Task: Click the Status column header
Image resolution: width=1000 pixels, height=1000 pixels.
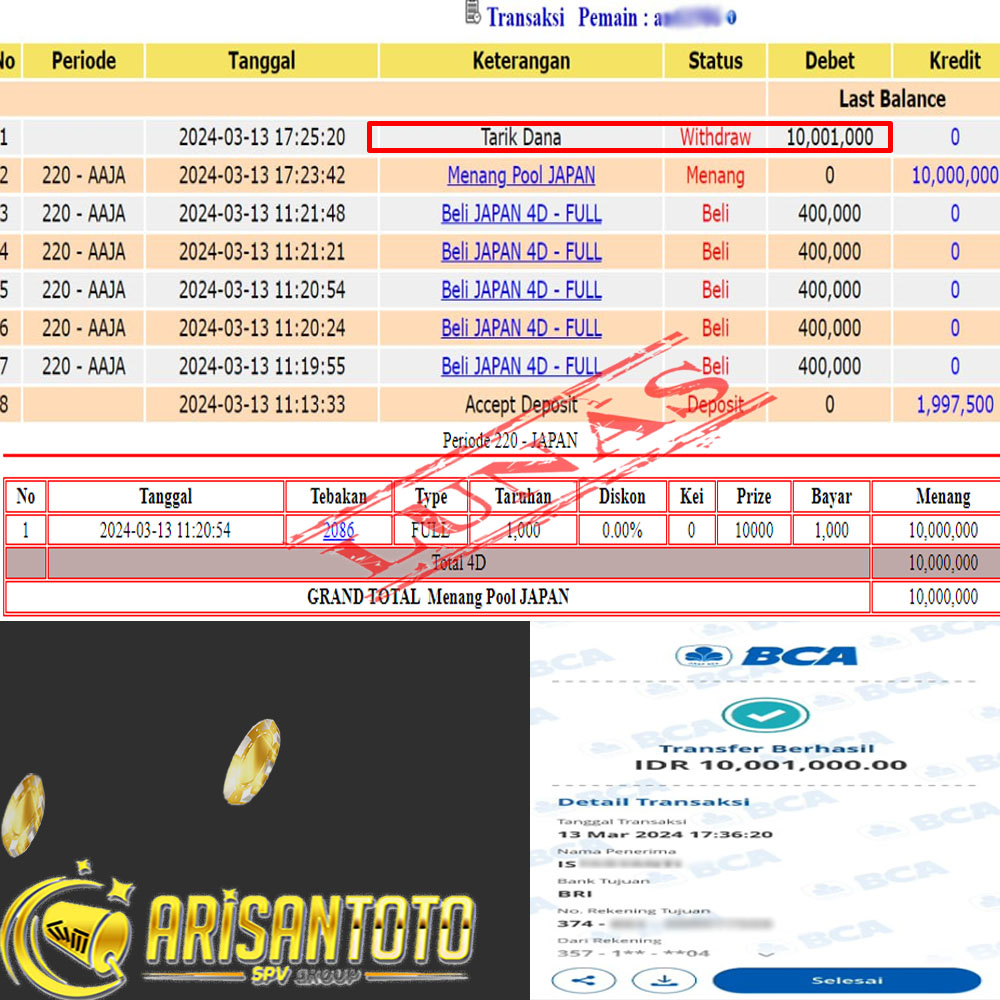Action: 715,61
